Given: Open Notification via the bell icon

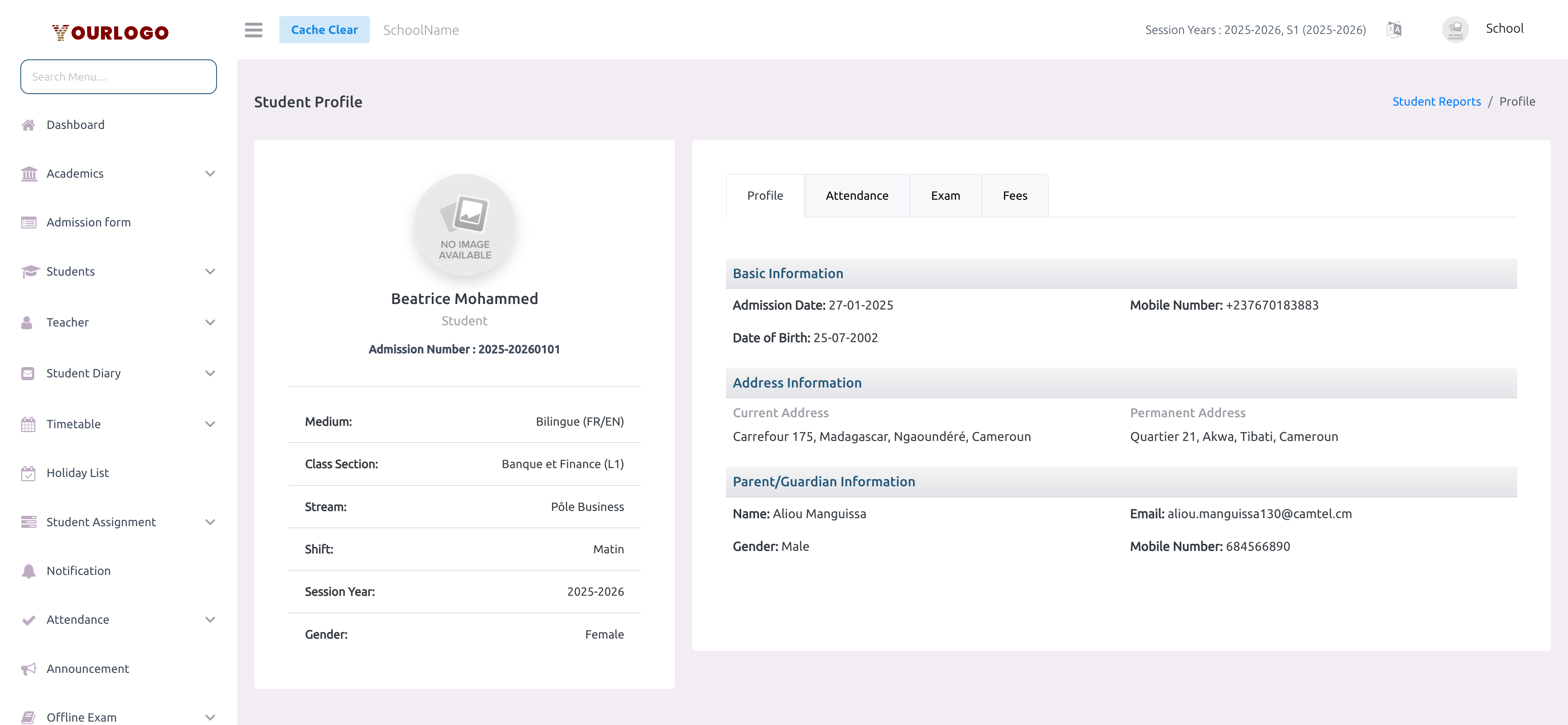Looking at the screenshot, I should [x=29, y=571].
